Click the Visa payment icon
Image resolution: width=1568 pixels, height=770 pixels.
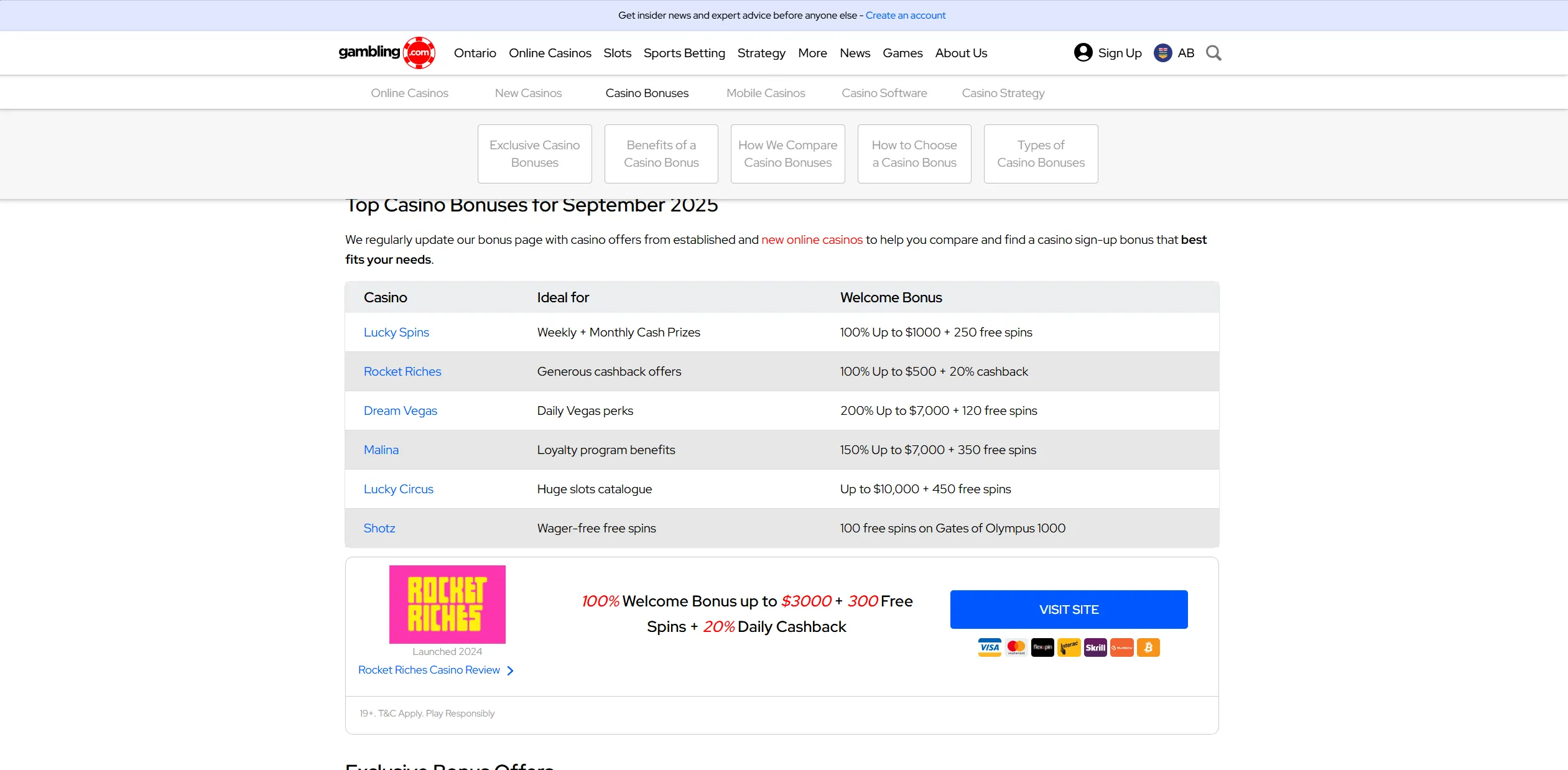[990, 647]
